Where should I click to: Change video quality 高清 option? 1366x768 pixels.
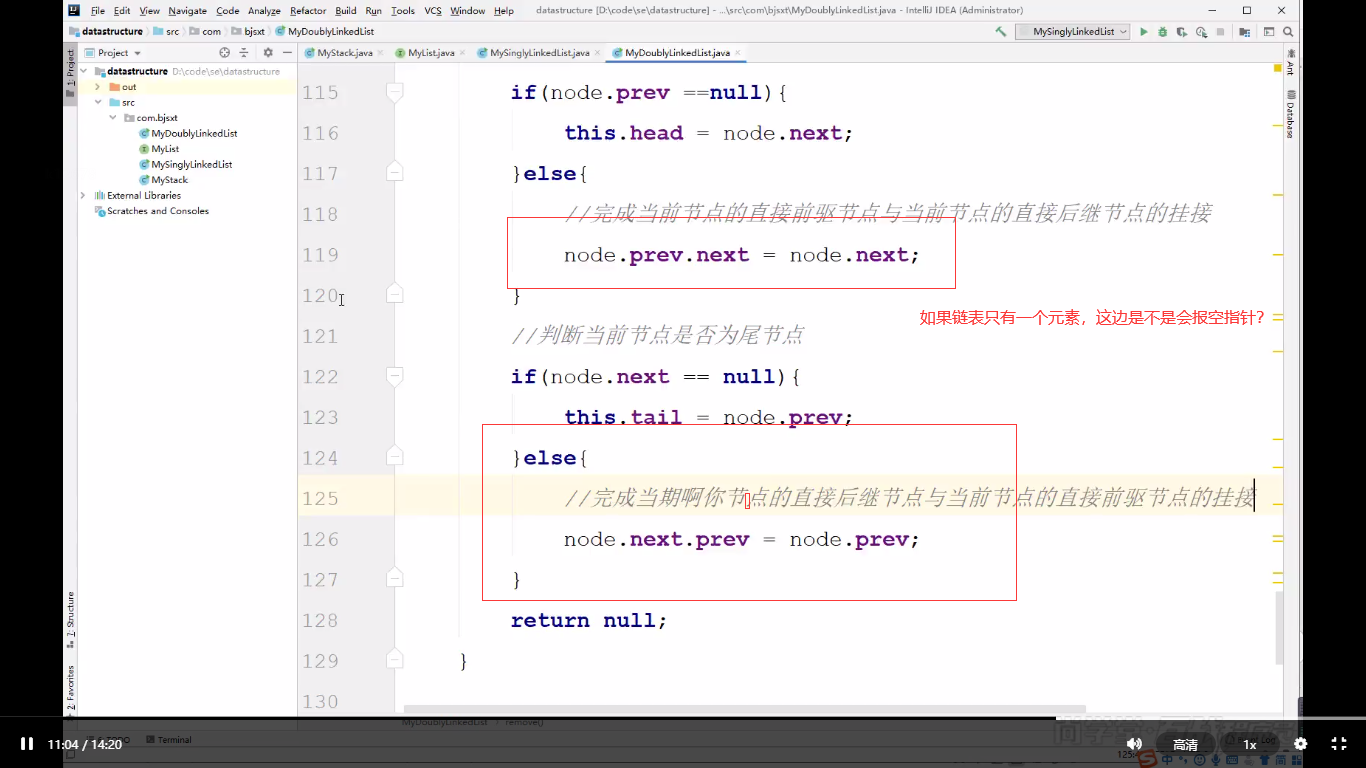(1185, 745)
